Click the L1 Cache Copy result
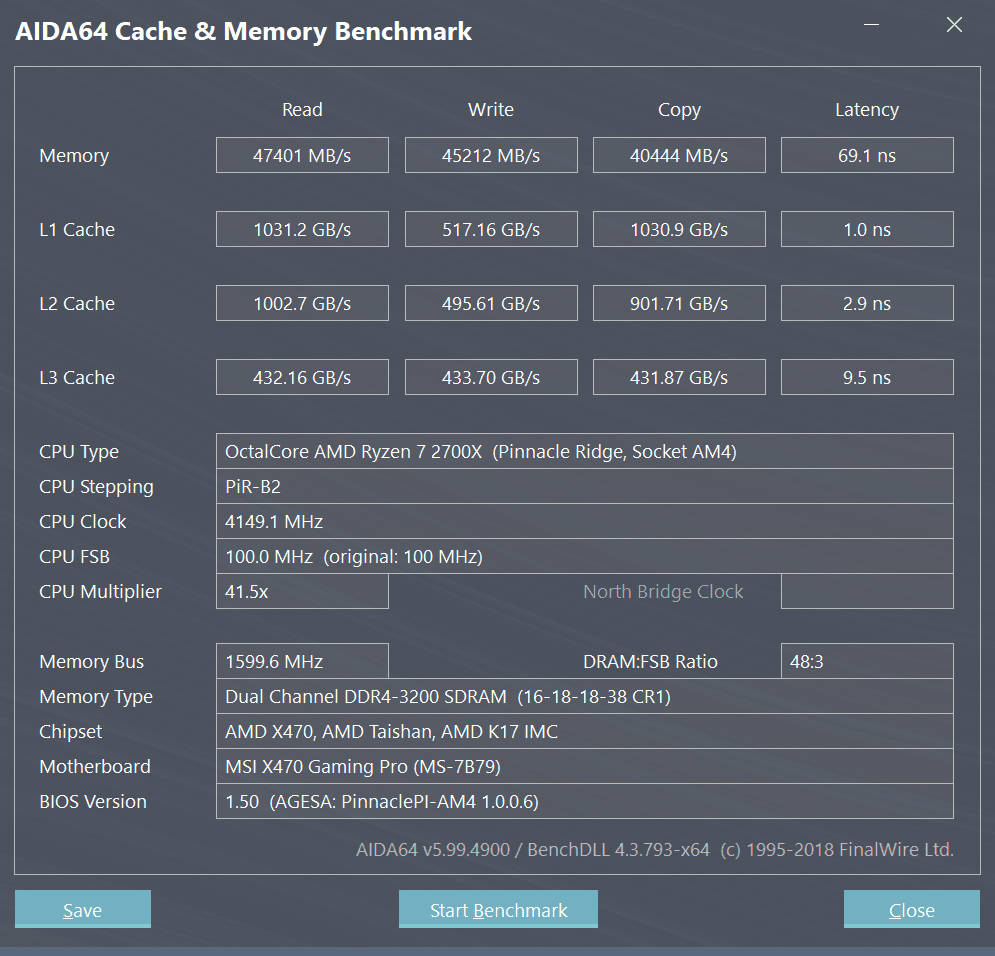 [x=679, y=230]
